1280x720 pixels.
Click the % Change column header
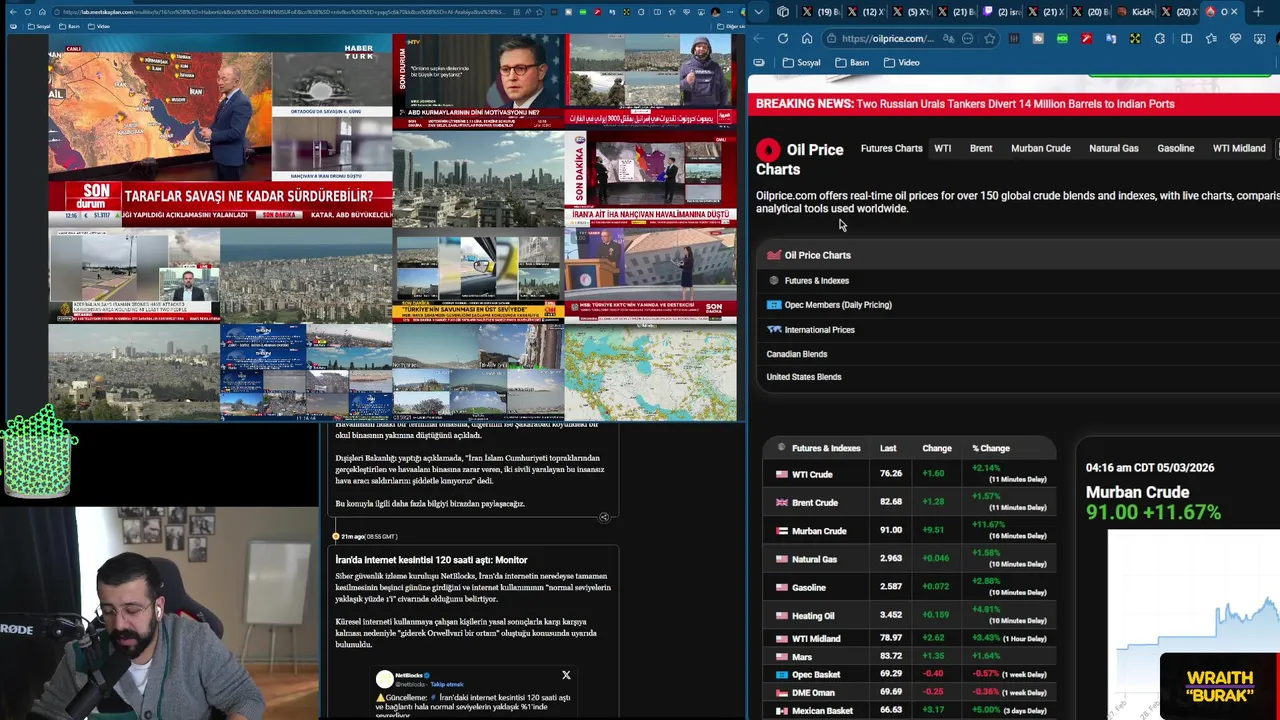tap(991, 448)
